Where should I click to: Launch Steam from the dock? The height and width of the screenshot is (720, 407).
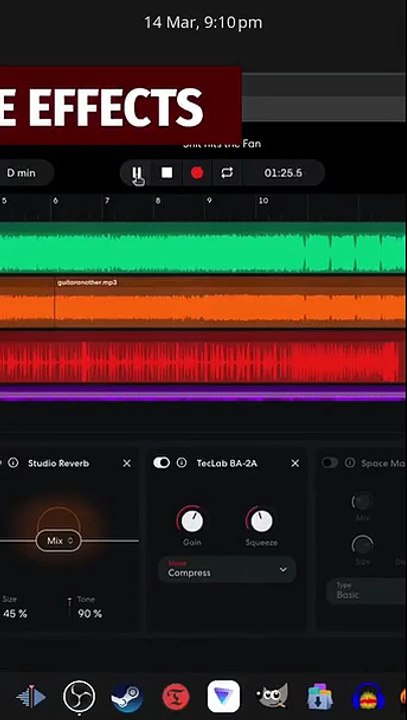(x=127, y=698)
